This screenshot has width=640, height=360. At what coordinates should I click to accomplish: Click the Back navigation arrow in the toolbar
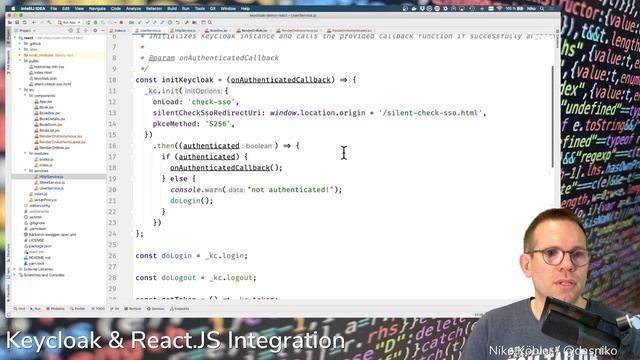point(34,22)
